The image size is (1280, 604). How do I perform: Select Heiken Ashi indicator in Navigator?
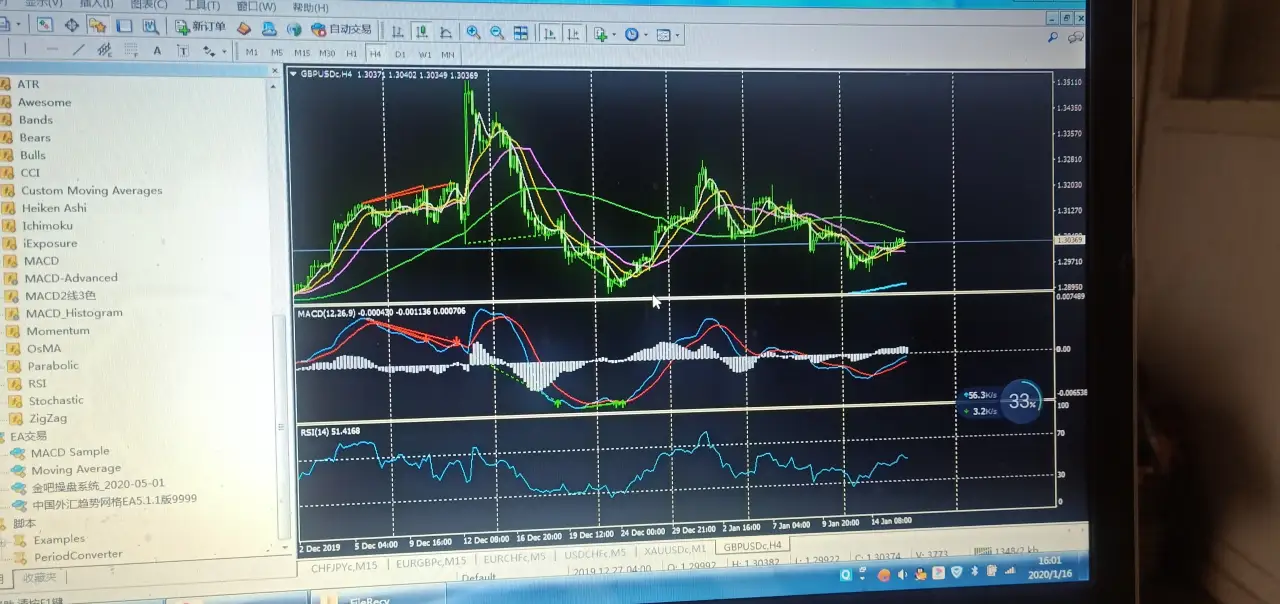pyautogui.click(x=54, y=208)
